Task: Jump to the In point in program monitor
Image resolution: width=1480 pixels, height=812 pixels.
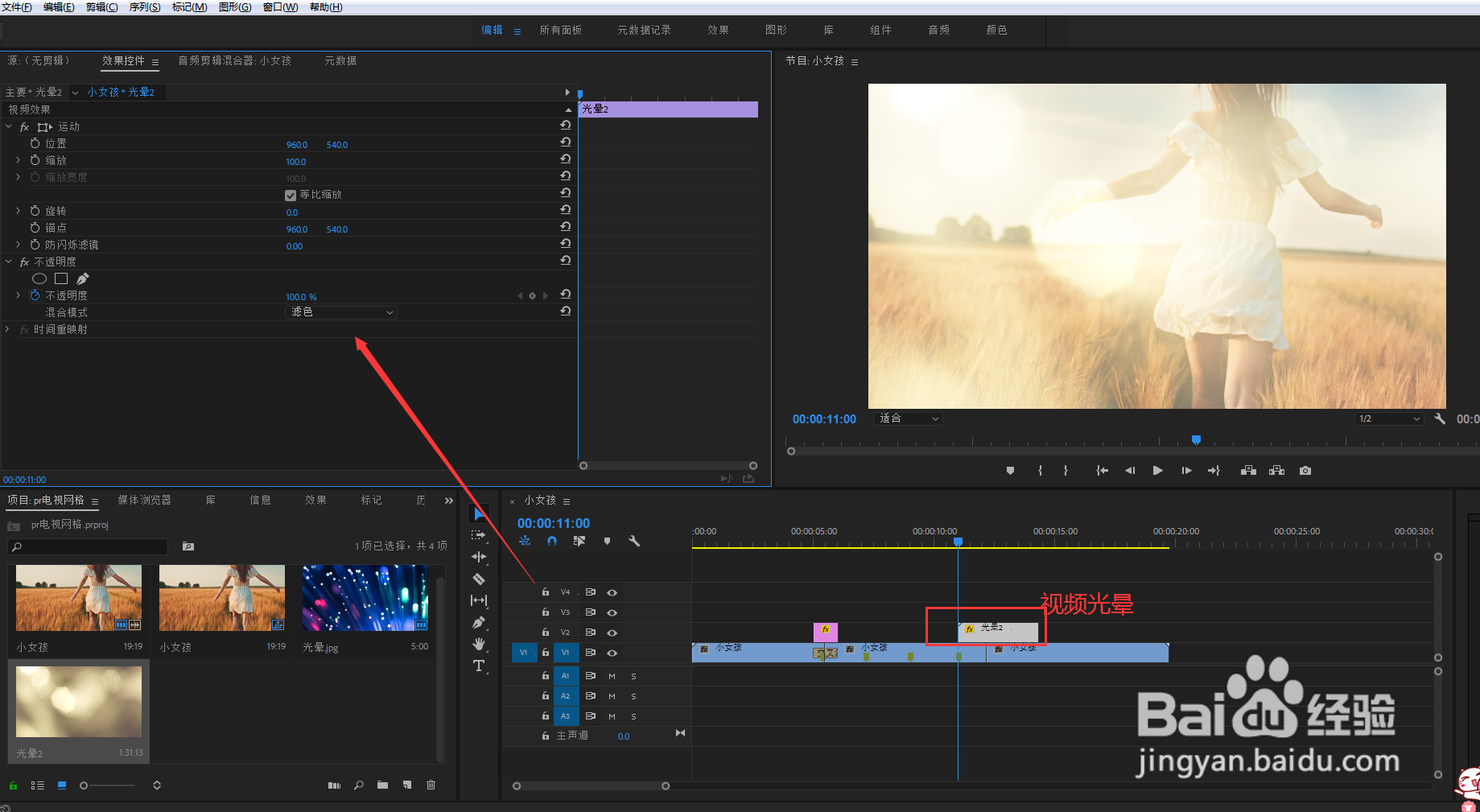Action: tap(1102, 471)
